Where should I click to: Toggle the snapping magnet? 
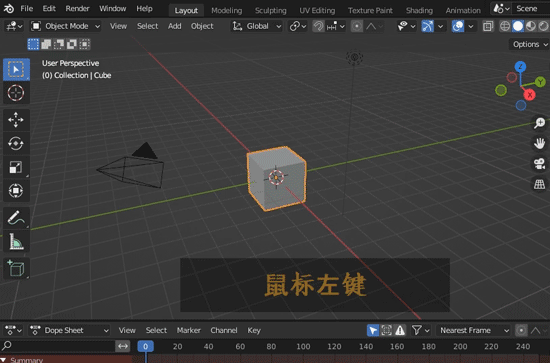[x=318, y=26]
